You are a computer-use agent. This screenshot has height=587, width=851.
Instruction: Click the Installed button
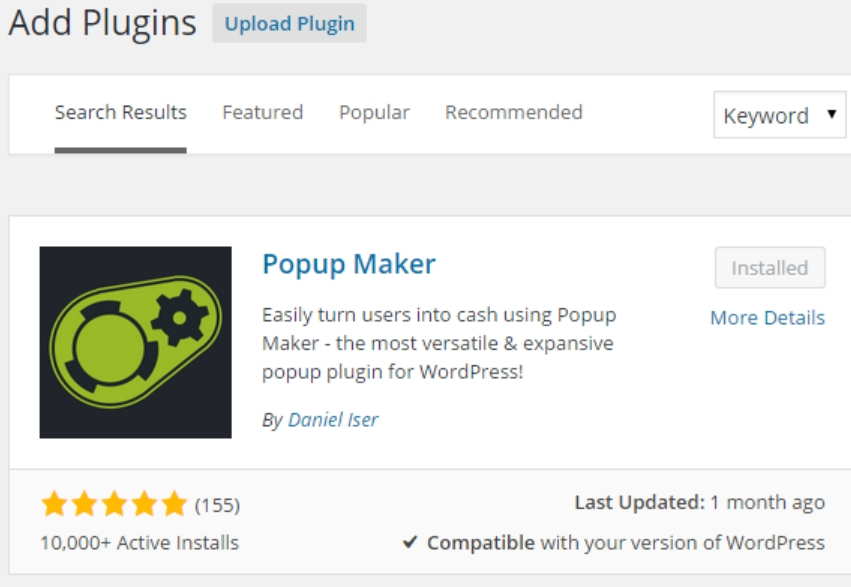pyautogui.click(x=770, y=268)
